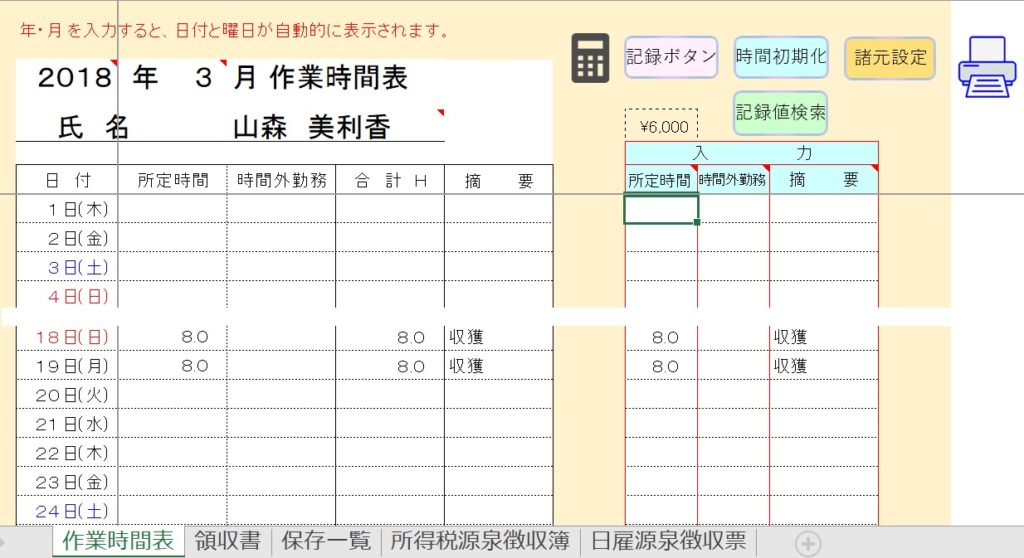The image size is (1024, 558).
Task: Click the left table 時間外勤務 header
Action: coord(281,180)
